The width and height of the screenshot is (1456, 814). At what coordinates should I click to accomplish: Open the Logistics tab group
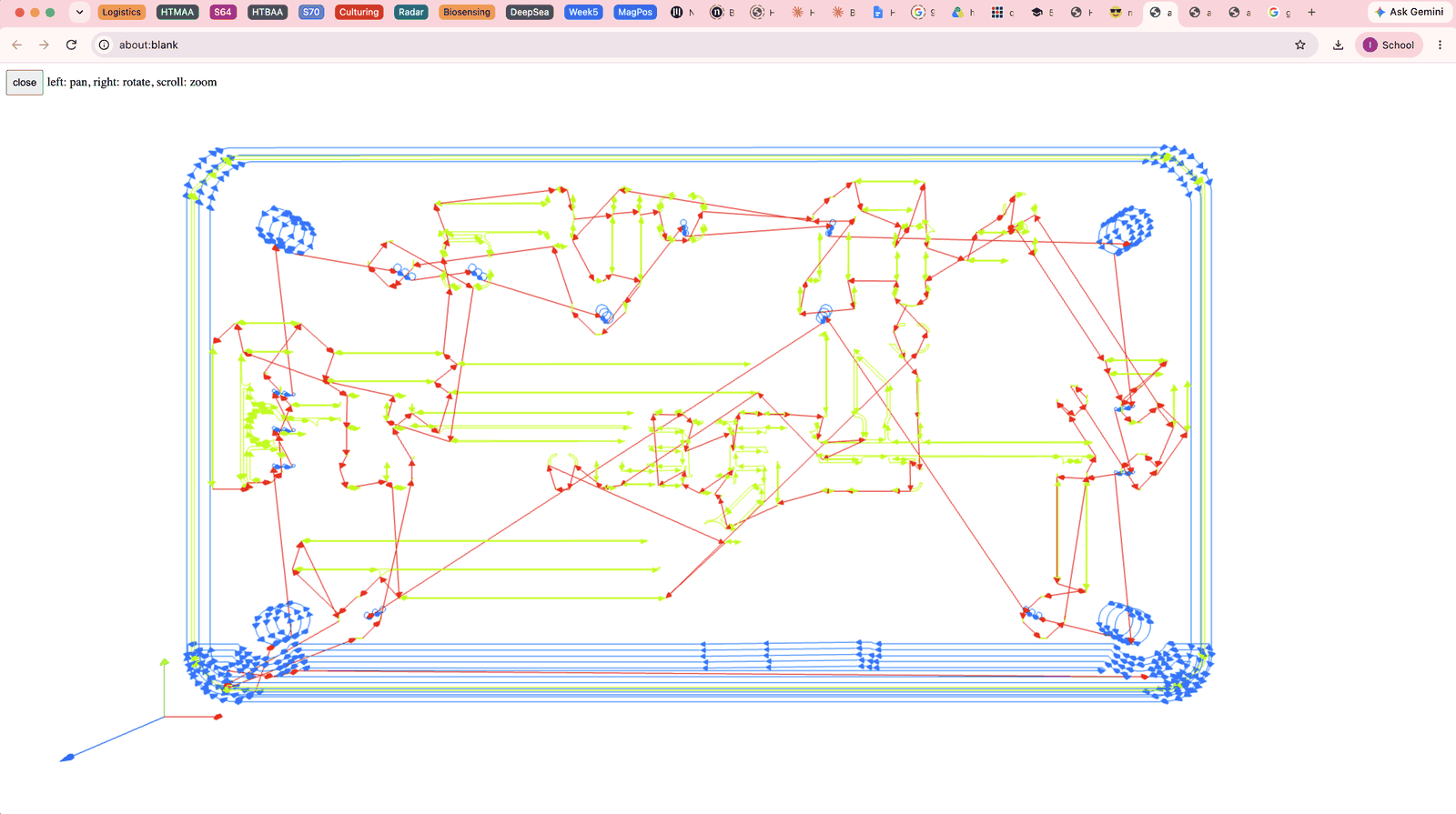(121, 12)
